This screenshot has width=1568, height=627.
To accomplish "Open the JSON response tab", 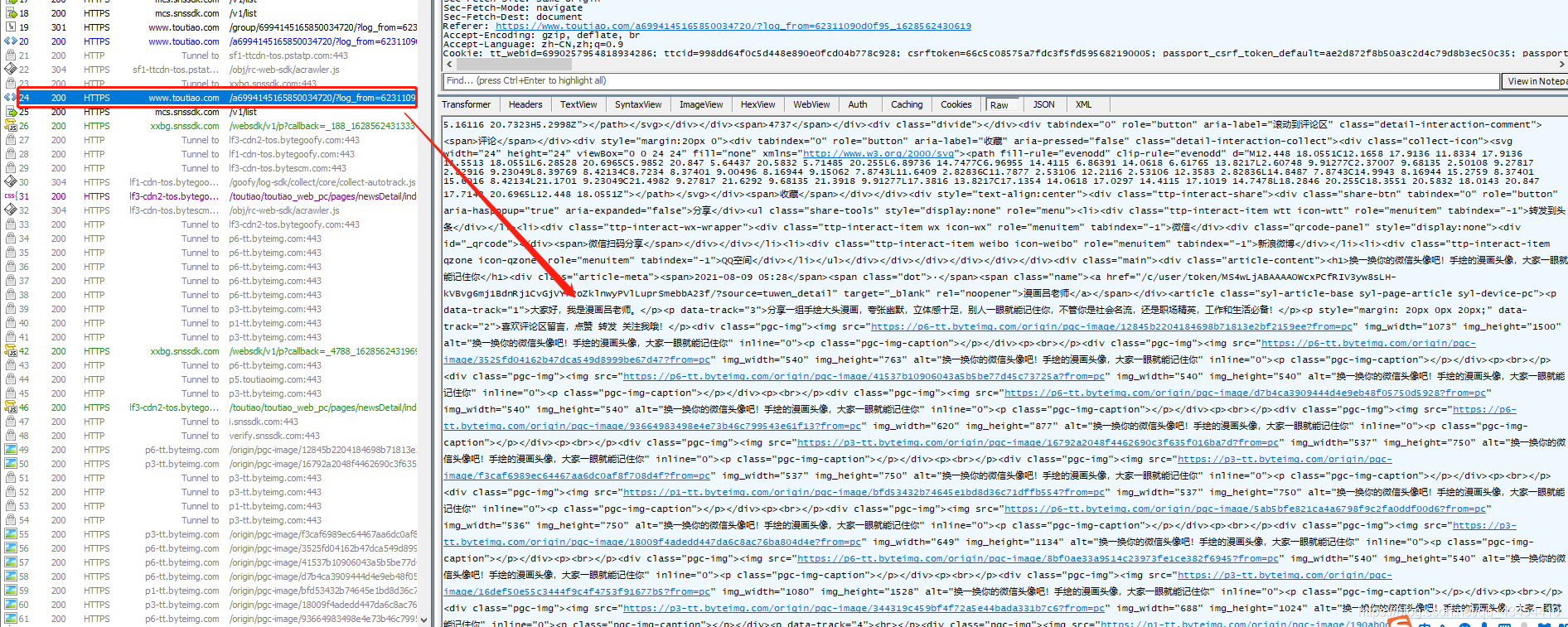I will click(x=1044, y=104).
